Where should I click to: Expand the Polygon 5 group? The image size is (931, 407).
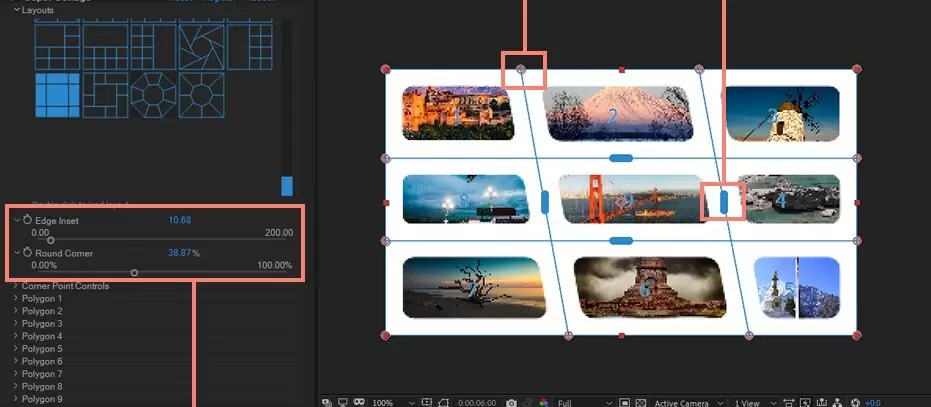tap(16, 349)
